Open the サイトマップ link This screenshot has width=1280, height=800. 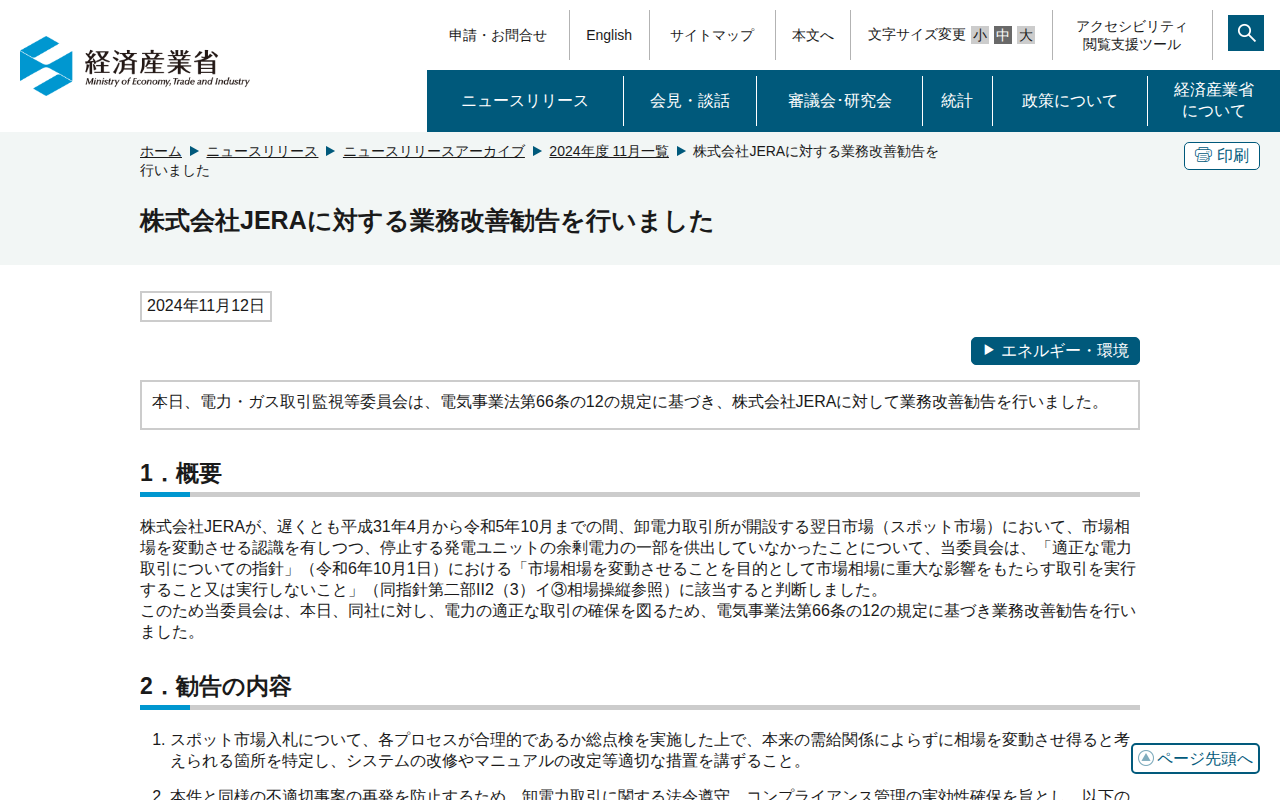coord(712,35)
